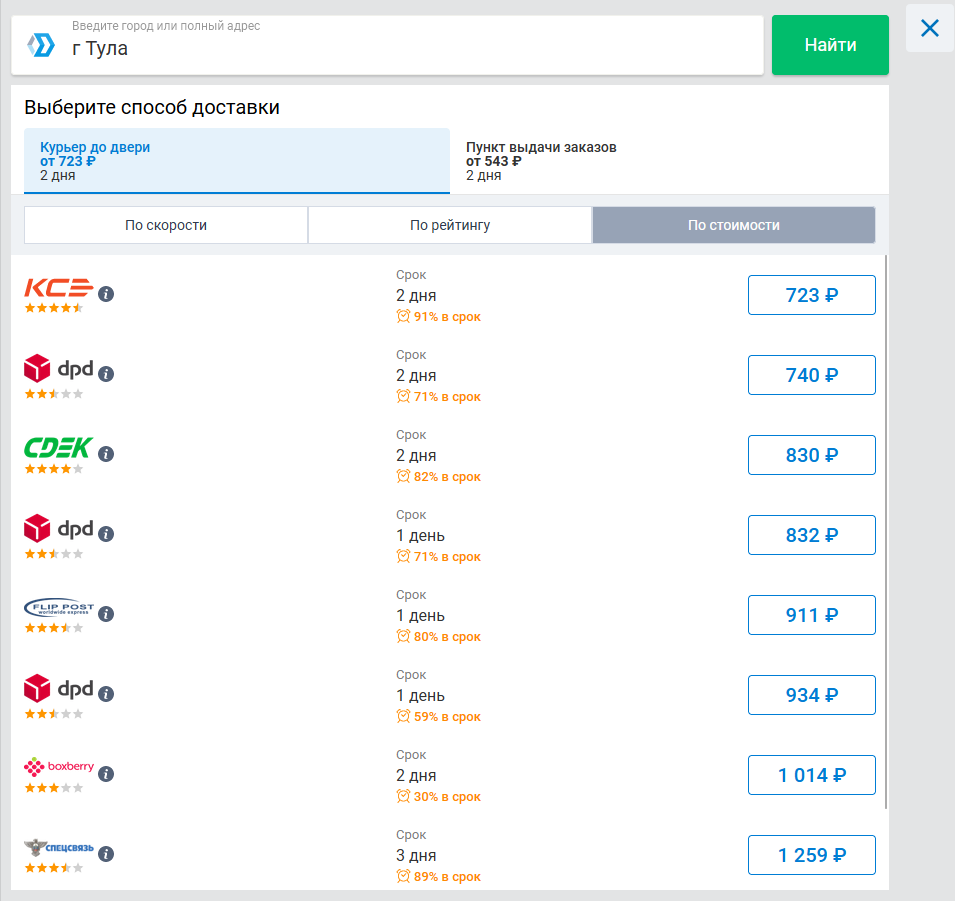Click the blue logo icon in address field

coord(41,44)
